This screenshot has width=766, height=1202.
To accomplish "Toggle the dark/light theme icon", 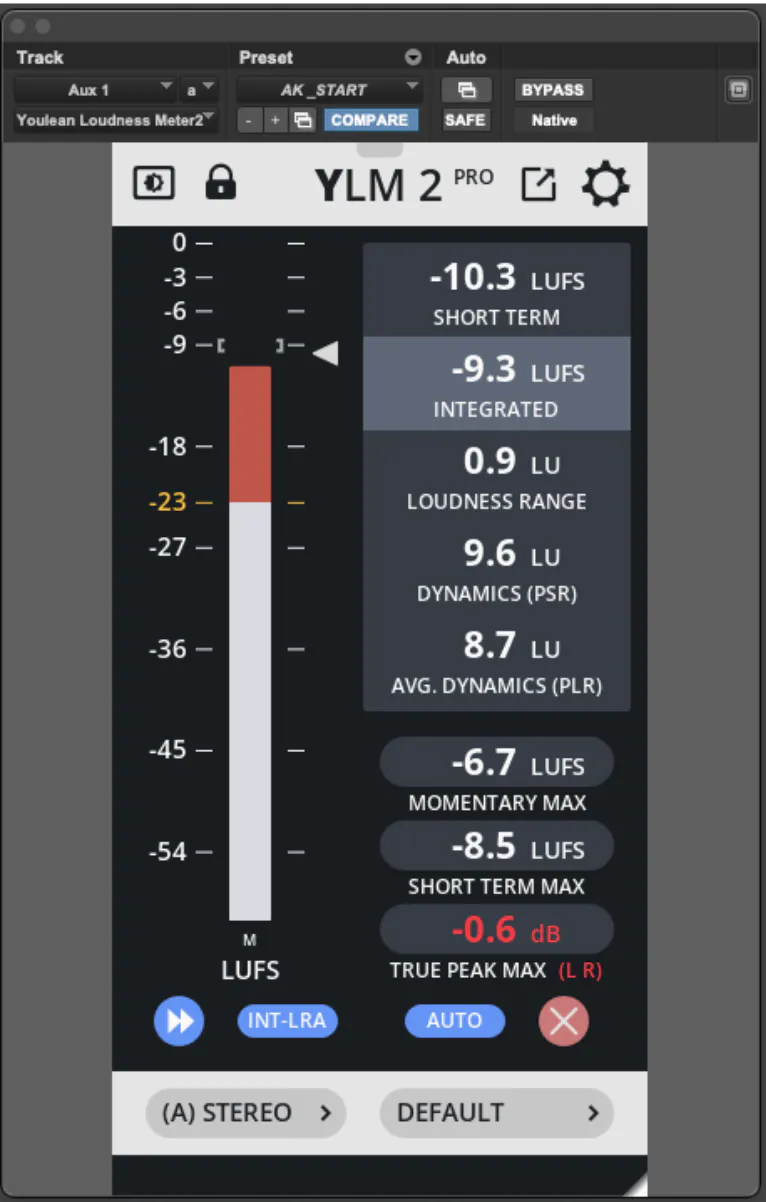I will pos(153,183).
